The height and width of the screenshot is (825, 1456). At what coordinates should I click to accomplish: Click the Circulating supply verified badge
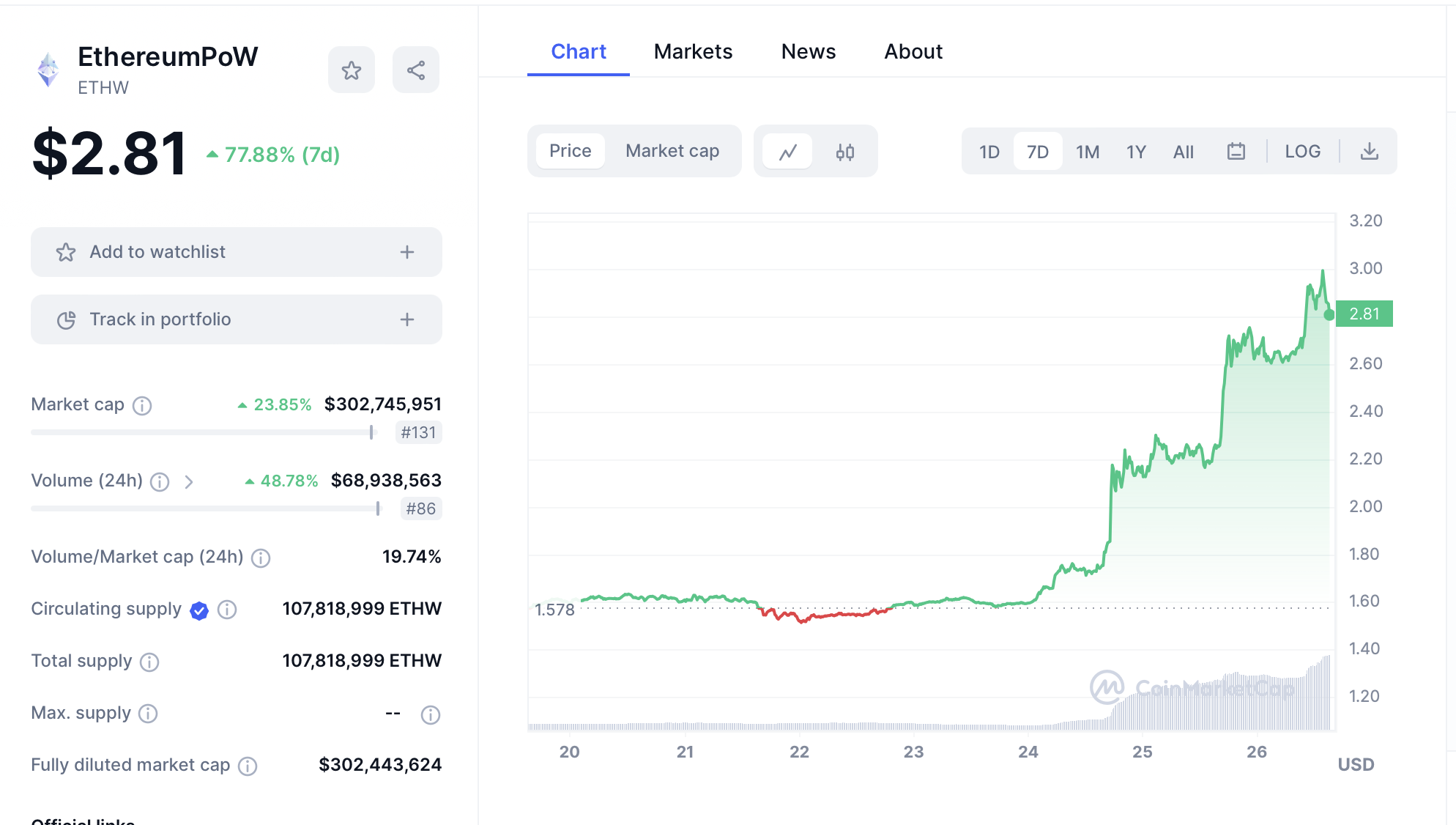pyautogui.click(x=199, y=610)
